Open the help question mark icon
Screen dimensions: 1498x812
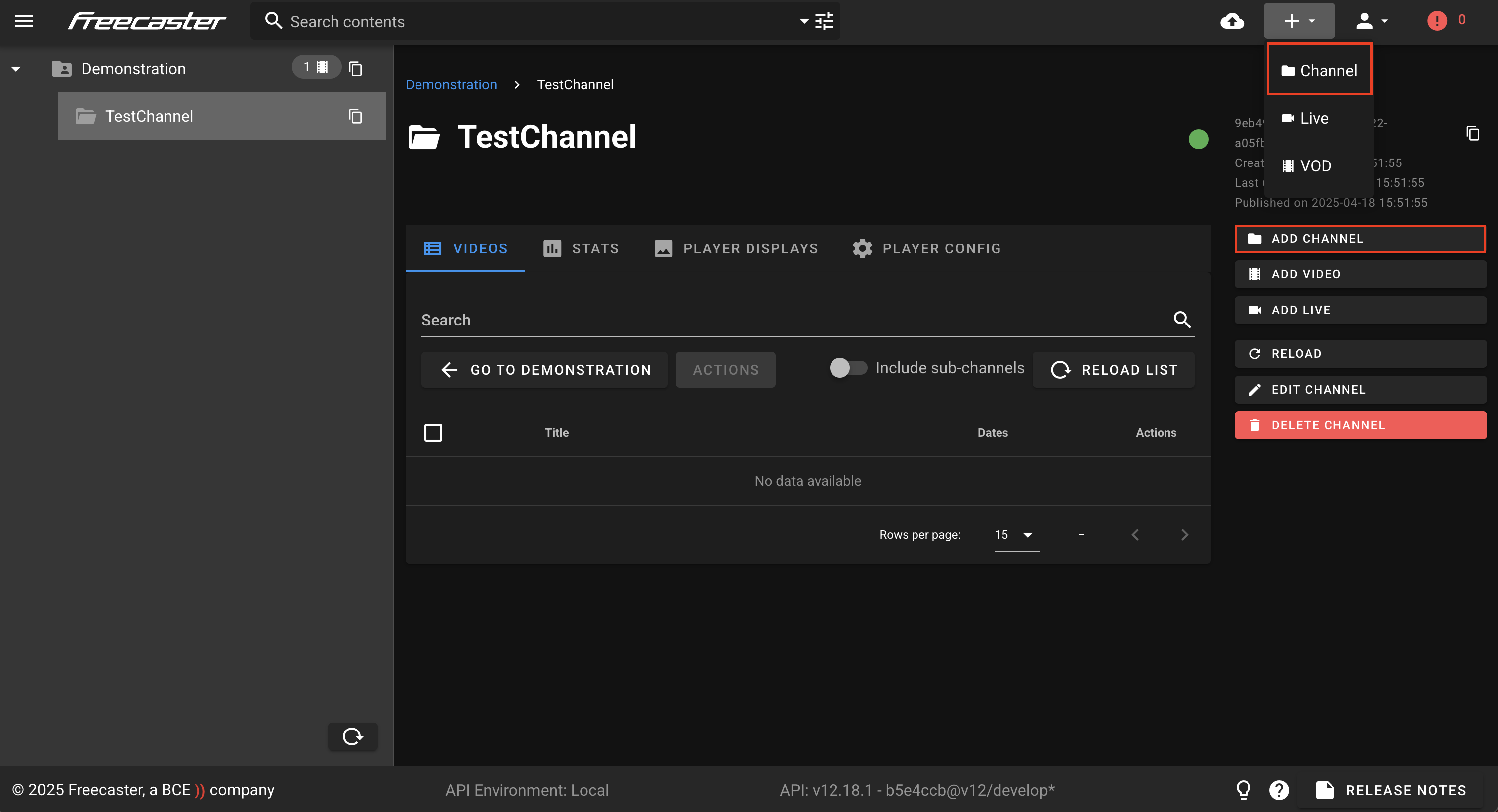[1279, 790]
